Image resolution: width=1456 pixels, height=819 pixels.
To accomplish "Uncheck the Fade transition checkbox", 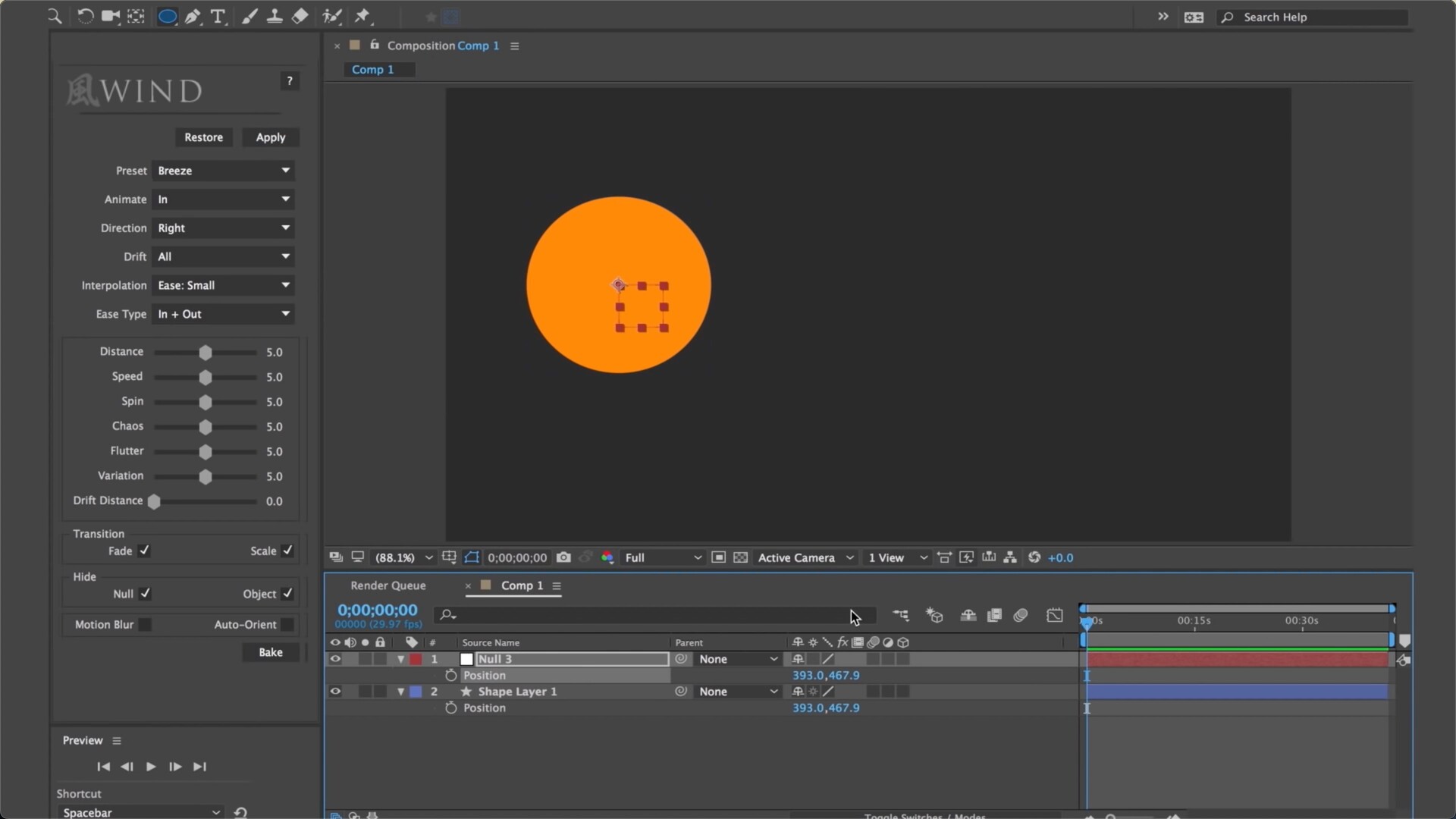I will [144, 551].
